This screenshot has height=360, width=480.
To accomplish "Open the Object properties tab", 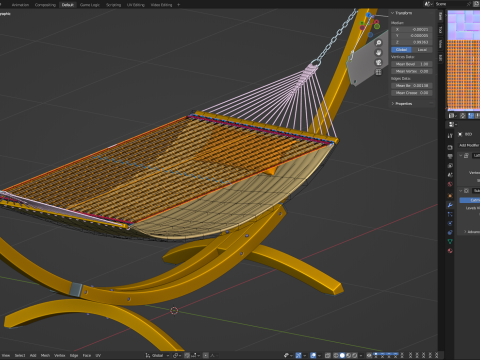I will click(450, 196).
